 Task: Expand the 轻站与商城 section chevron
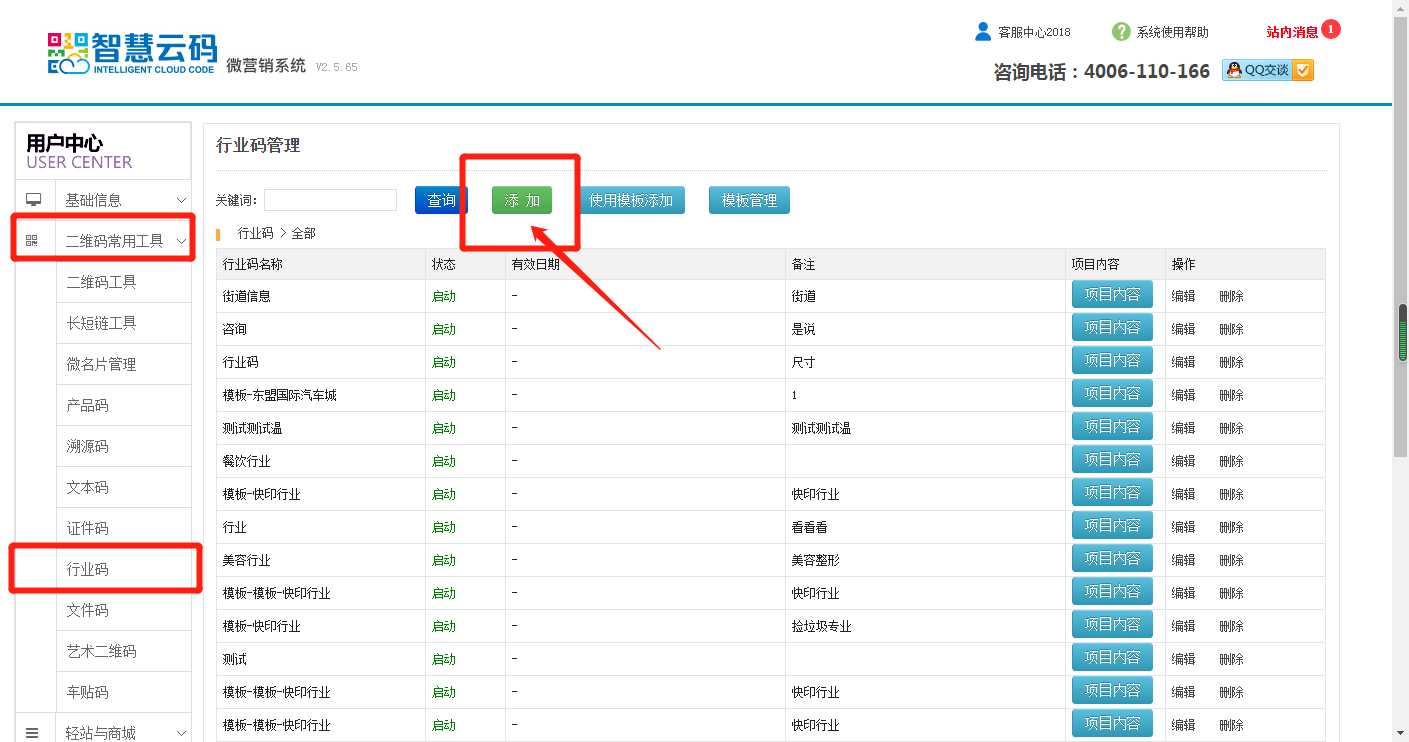(x=181, y=733)
